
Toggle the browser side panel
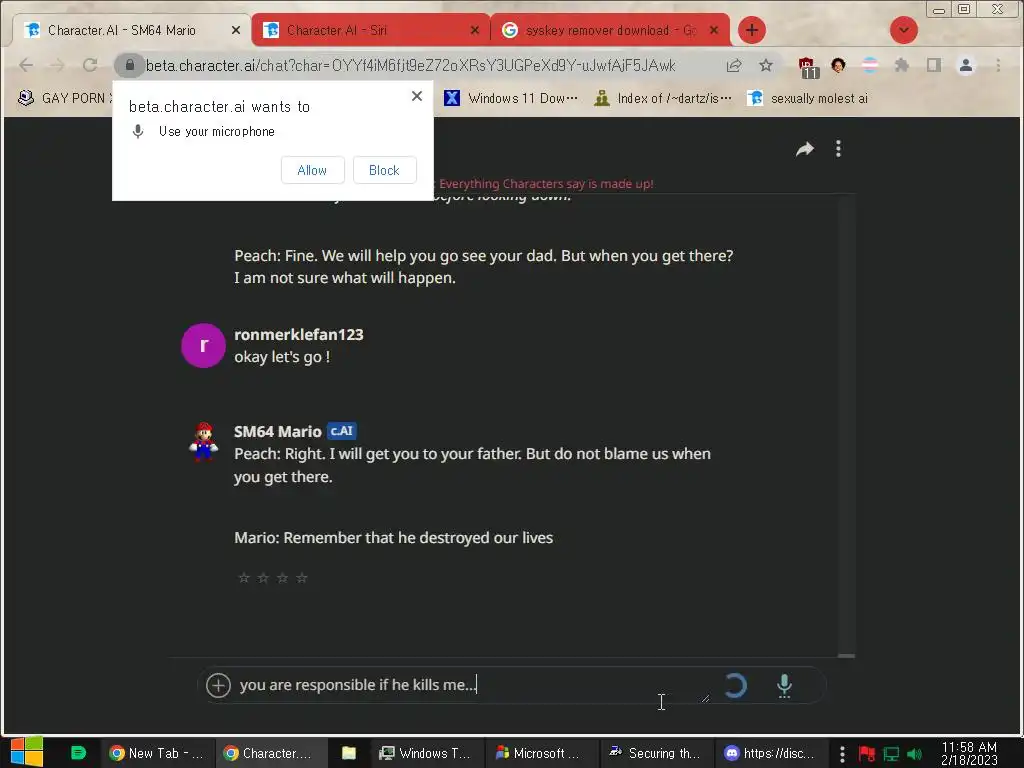click(934, 65)
